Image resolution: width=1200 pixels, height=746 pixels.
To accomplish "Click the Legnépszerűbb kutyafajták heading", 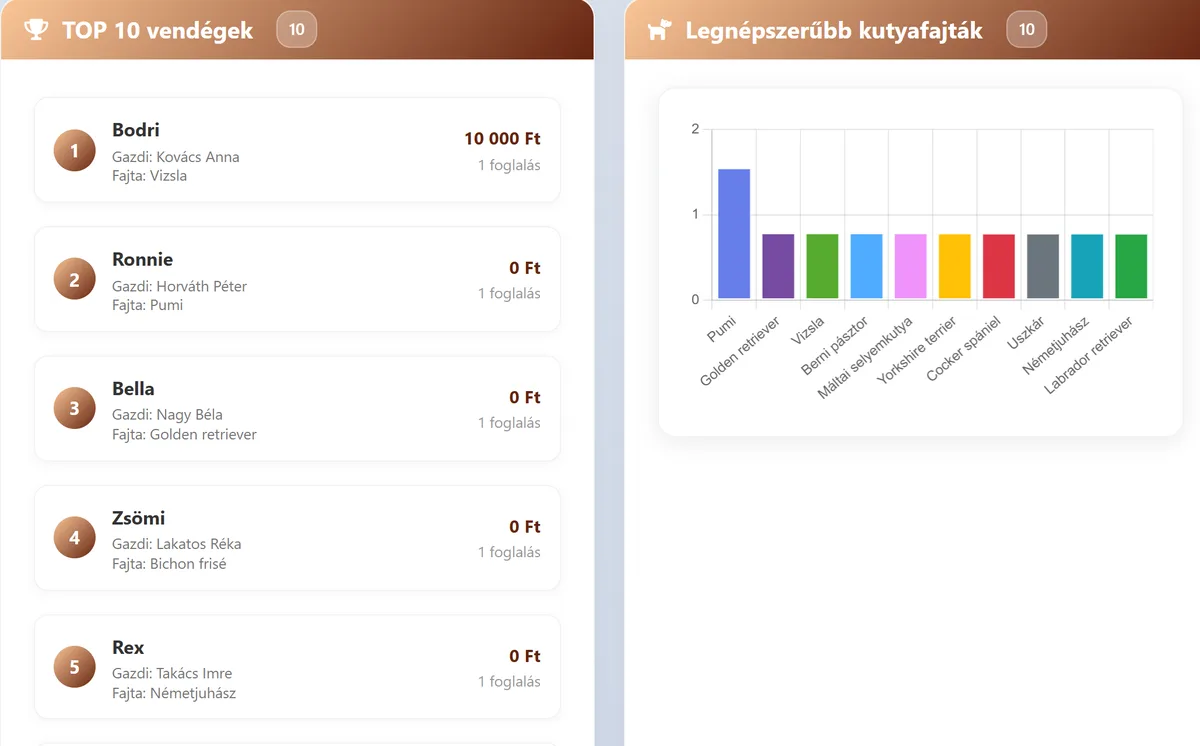I will click(834, 31).
